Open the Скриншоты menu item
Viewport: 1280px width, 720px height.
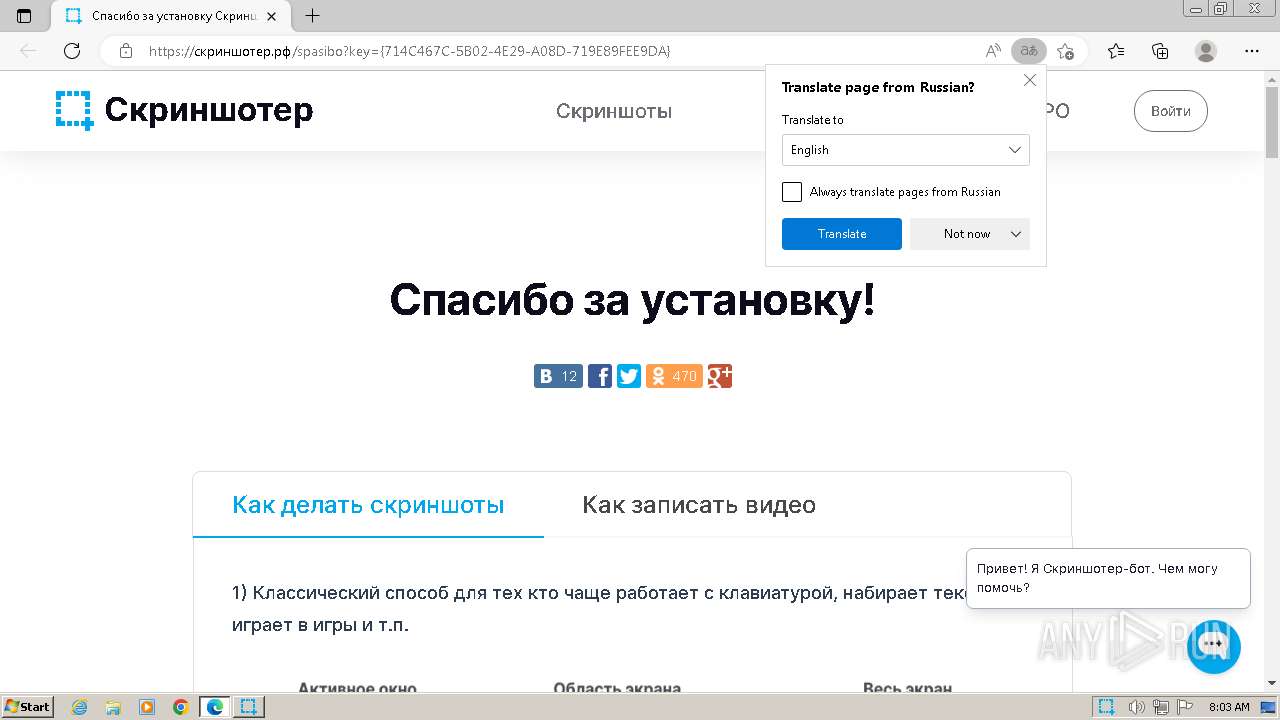point(614,111)
